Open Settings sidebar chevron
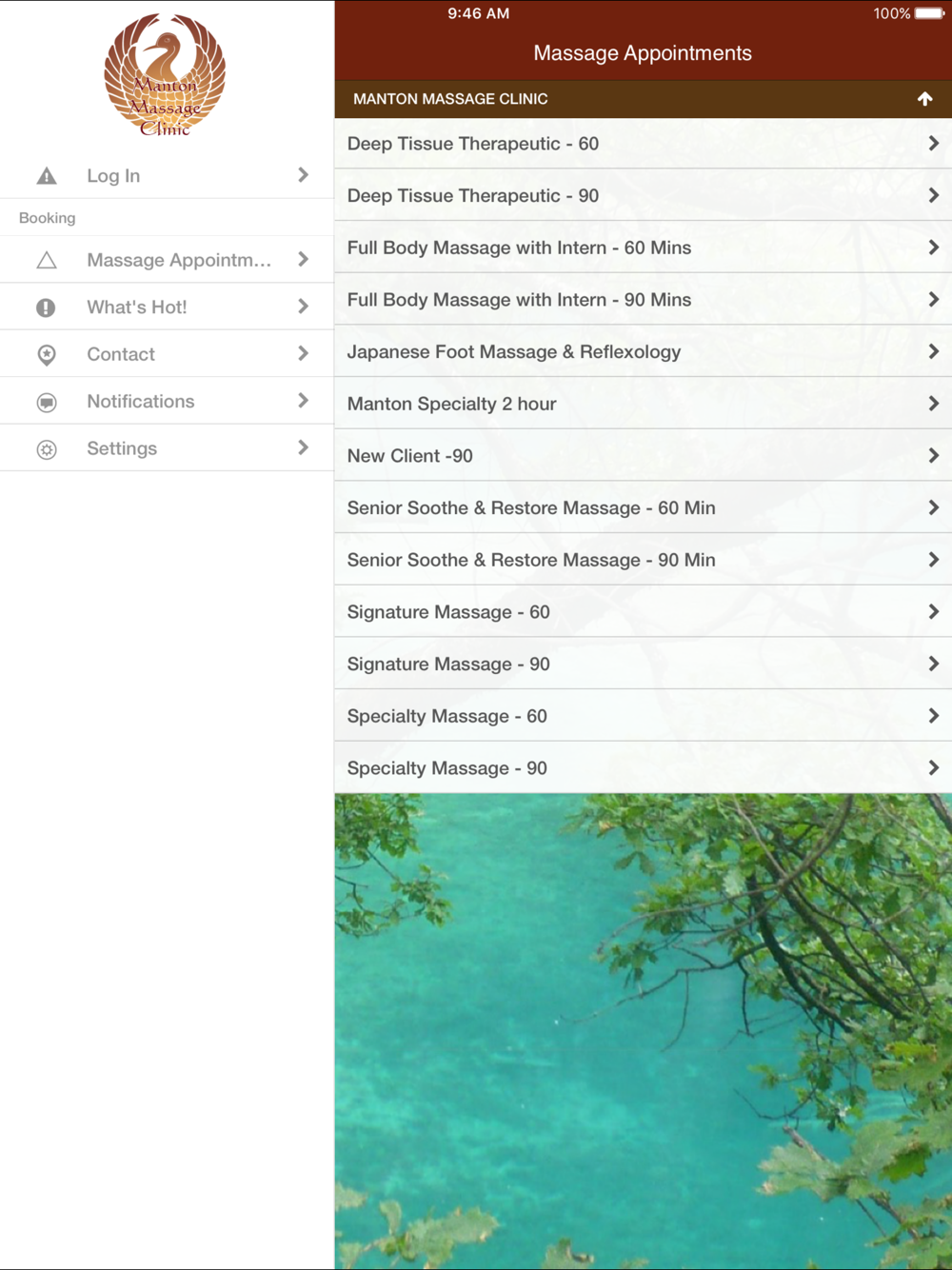This screenshot has width=952, height=1270. [x=303, y=447]
